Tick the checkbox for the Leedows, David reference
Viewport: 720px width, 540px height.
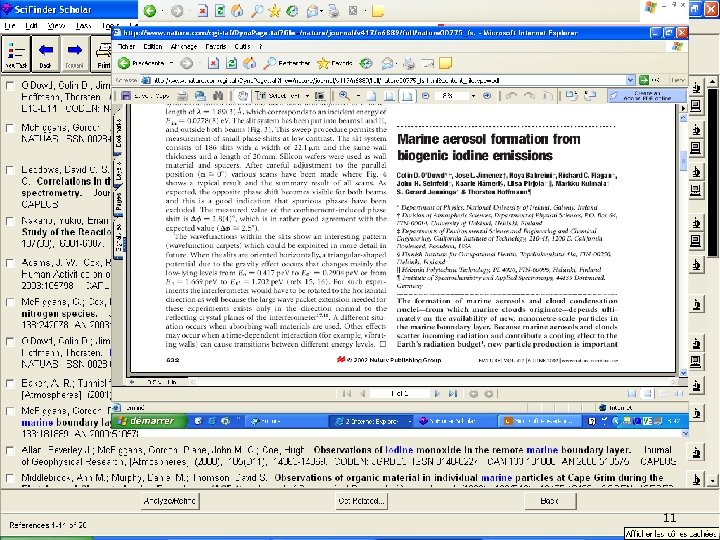pyautogui.click(x=10, y=170)
